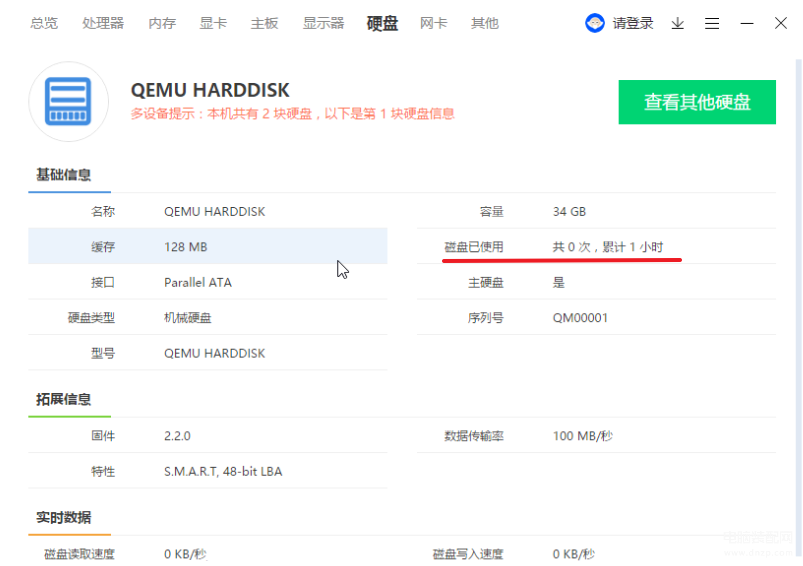
Task: Click the 磁盘读取速度 value 0 KB/秒
Action: (185, 554)
